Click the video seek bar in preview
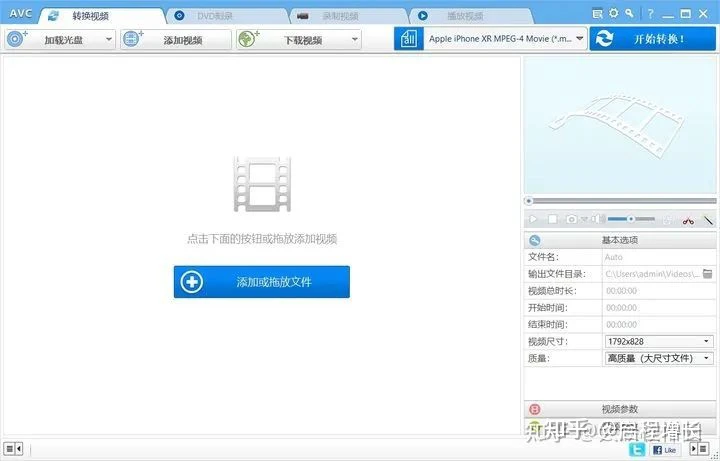The width and height of the screenshot is (720, 461). [x=620, y=201]
